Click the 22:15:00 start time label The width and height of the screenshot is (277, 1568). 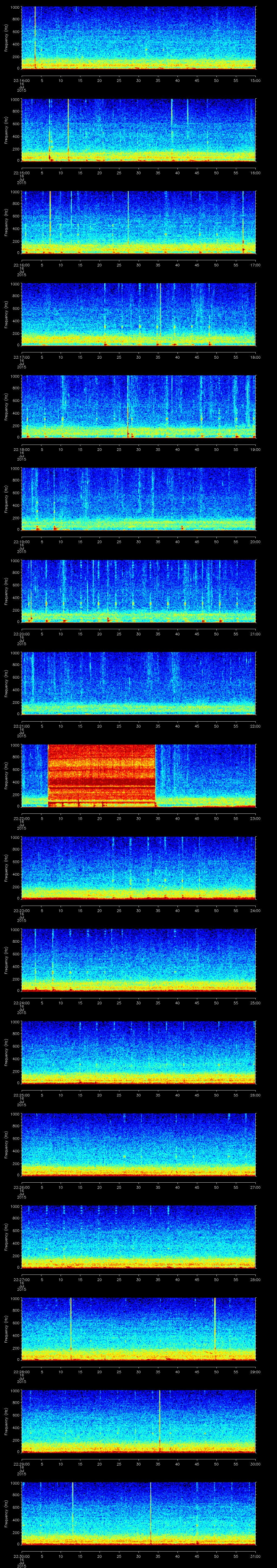pos(21,173)
